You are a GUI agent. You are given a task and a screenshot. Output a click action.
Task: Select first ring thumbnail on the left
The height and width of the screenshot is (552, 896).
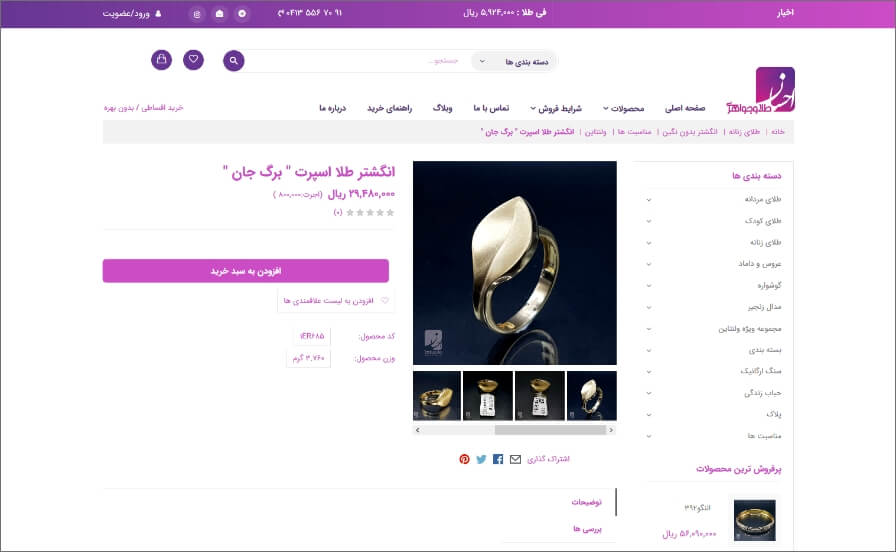[437, 395]
